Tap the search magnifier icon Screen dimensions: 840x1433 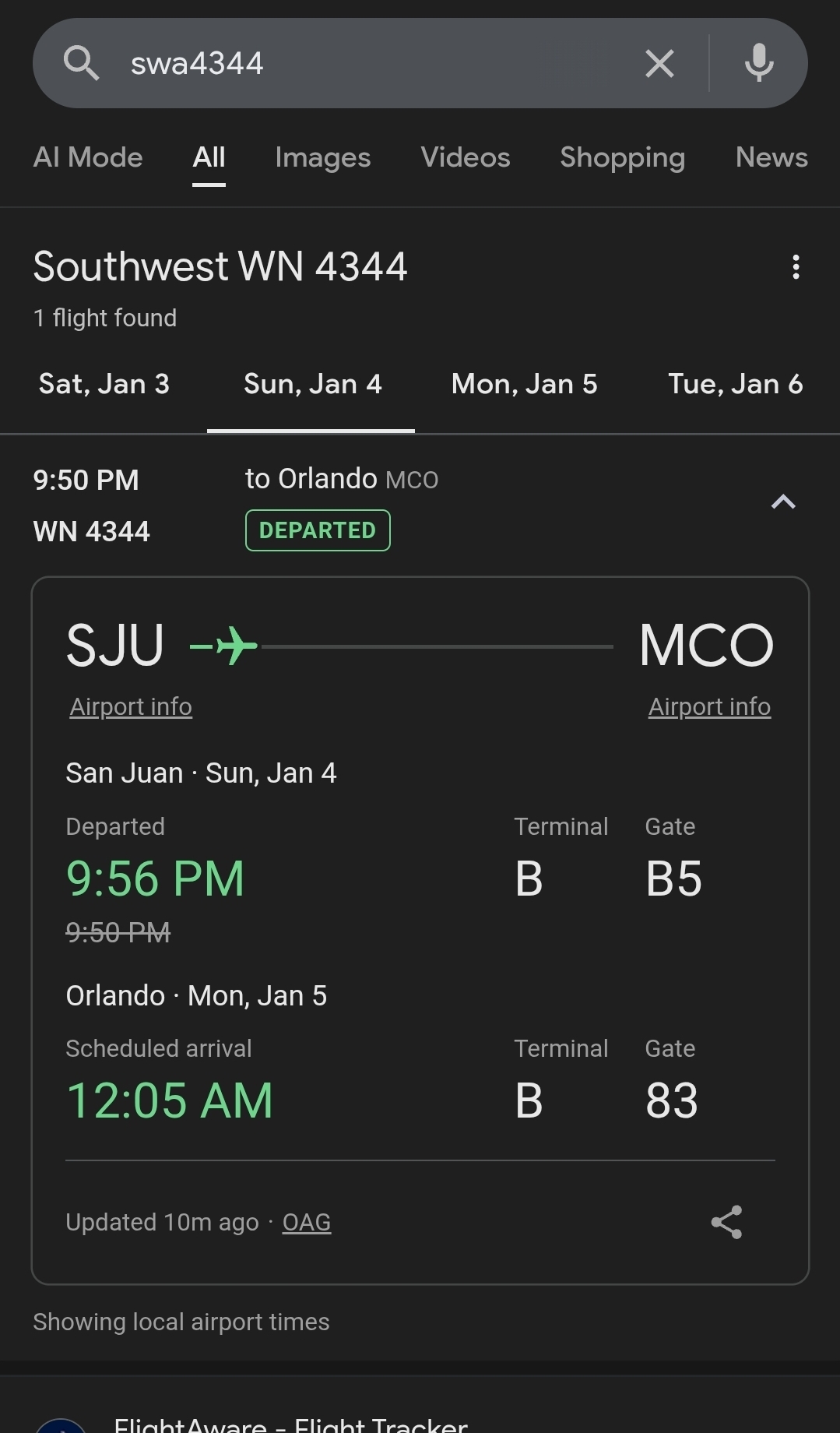pos(81,63)
